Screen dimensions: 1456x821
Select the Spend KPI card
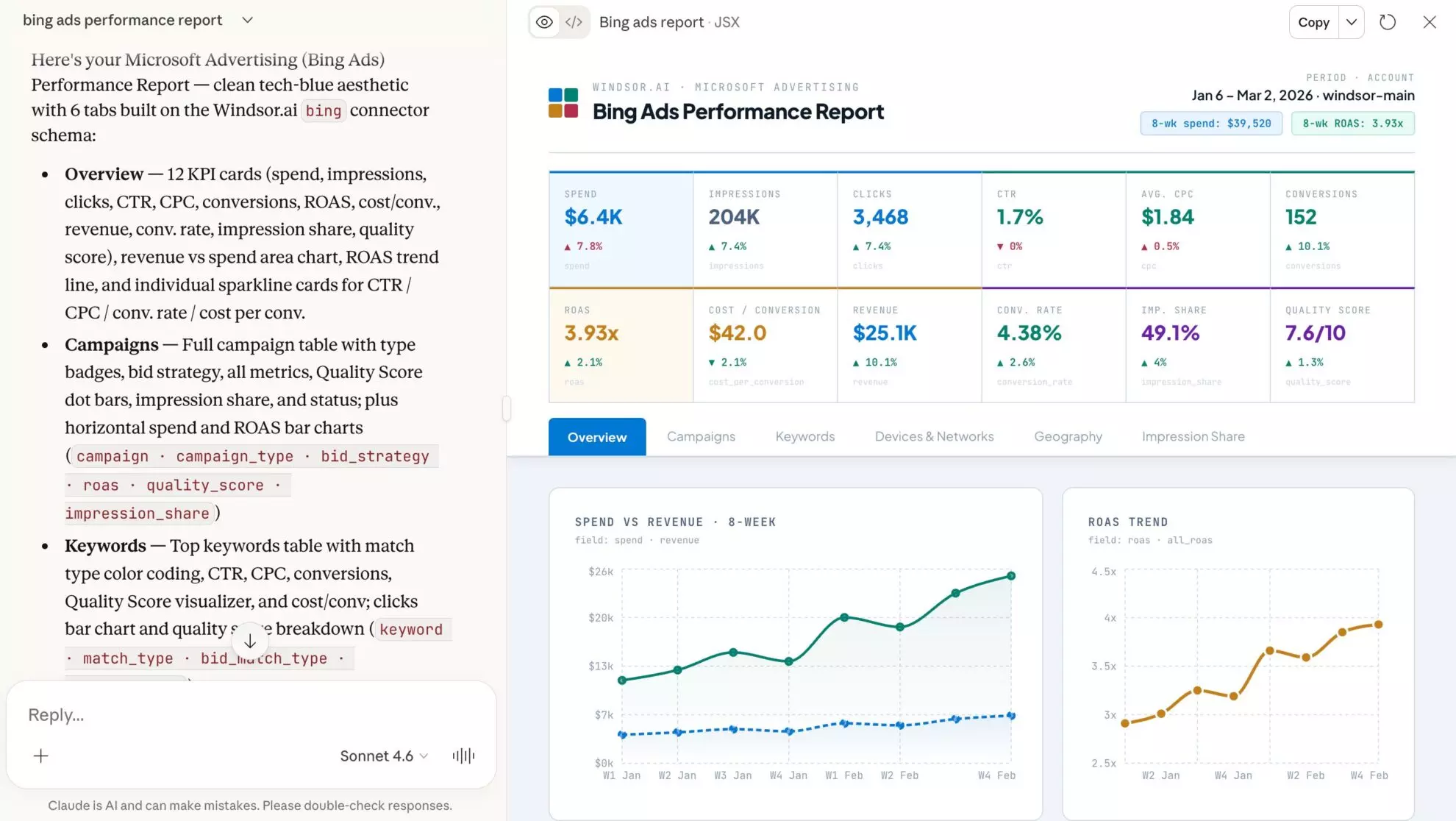point(621,230)
